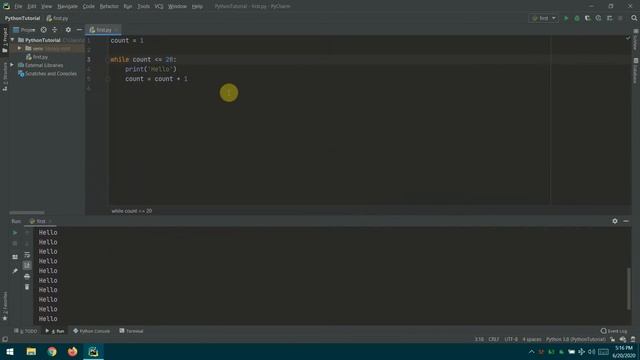This screenshot has height=360, width=640.
Task: Expand External Libraries node
Action: point(12,65)
